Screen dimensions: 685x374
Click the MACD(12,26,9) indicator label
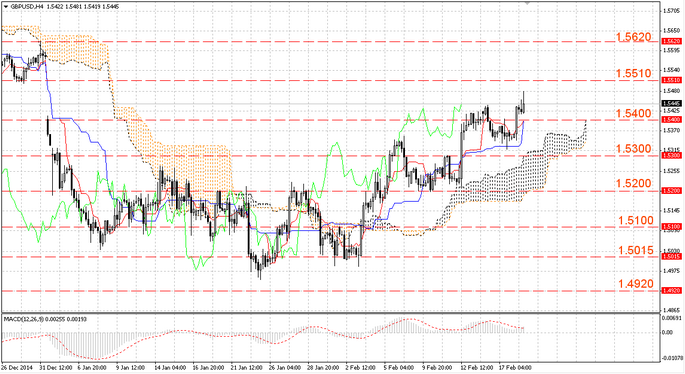[23, 319]
